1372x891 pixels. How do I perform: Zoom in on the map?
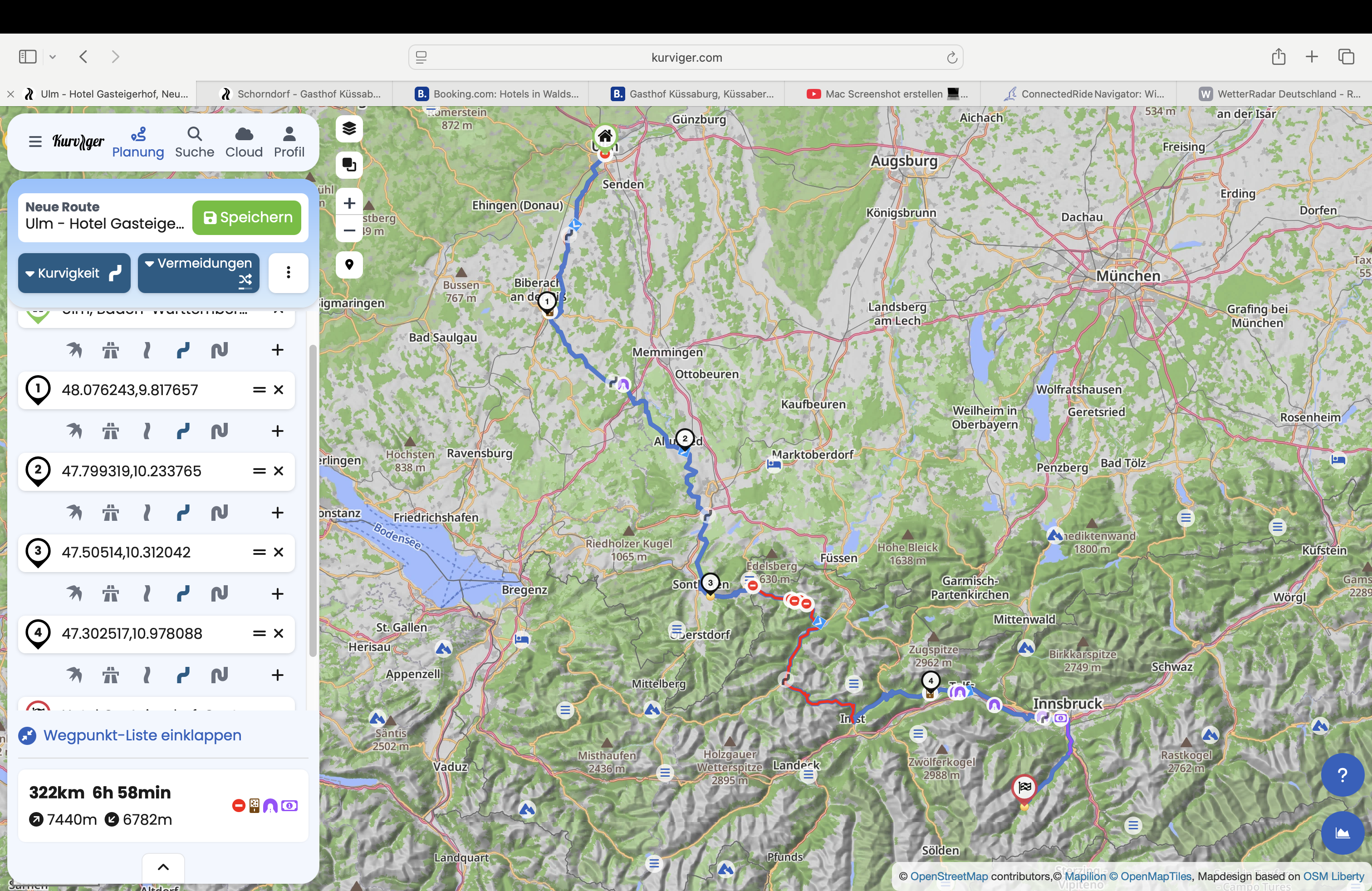(x=349, y=203)
